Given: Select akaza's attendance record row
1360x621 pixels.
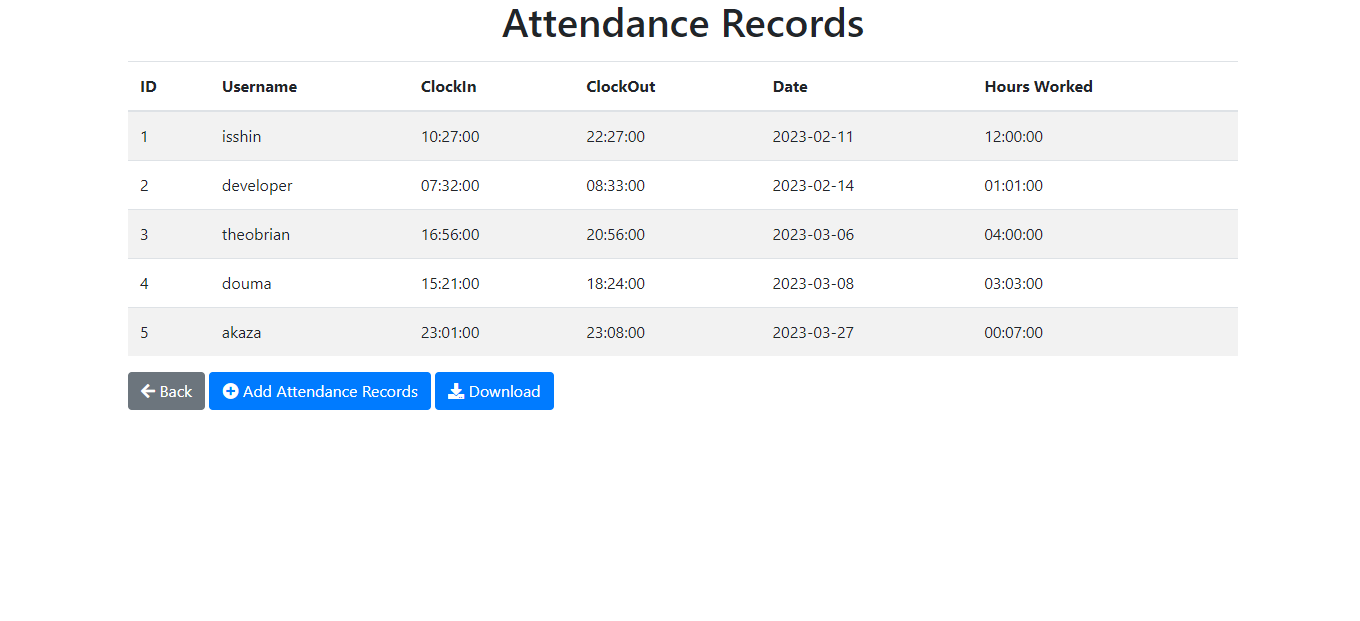Looking at the screenshot, I should point(683,332).
